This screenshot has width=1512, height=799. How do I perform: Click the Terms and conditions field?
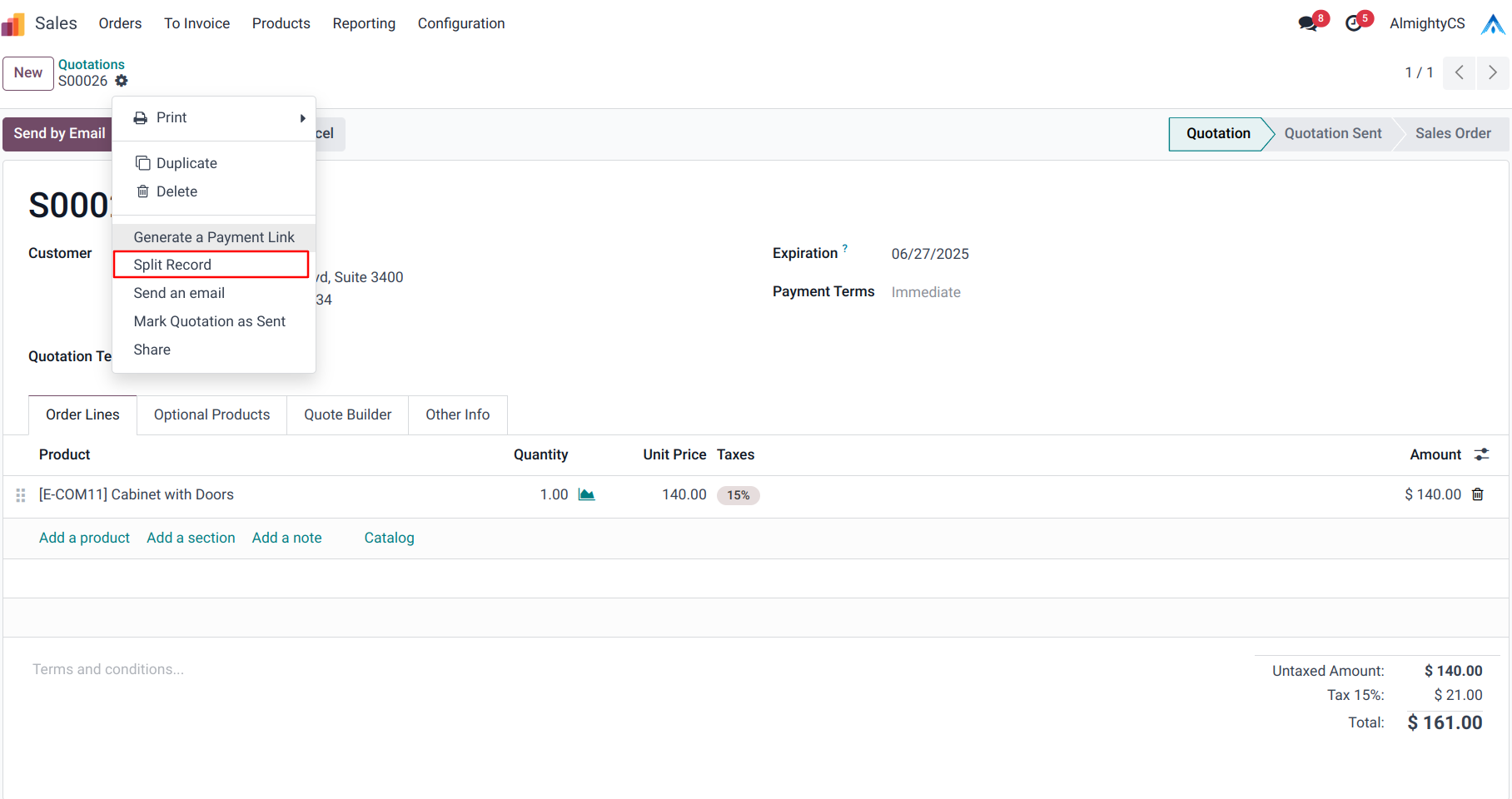(x=108, y=669)
